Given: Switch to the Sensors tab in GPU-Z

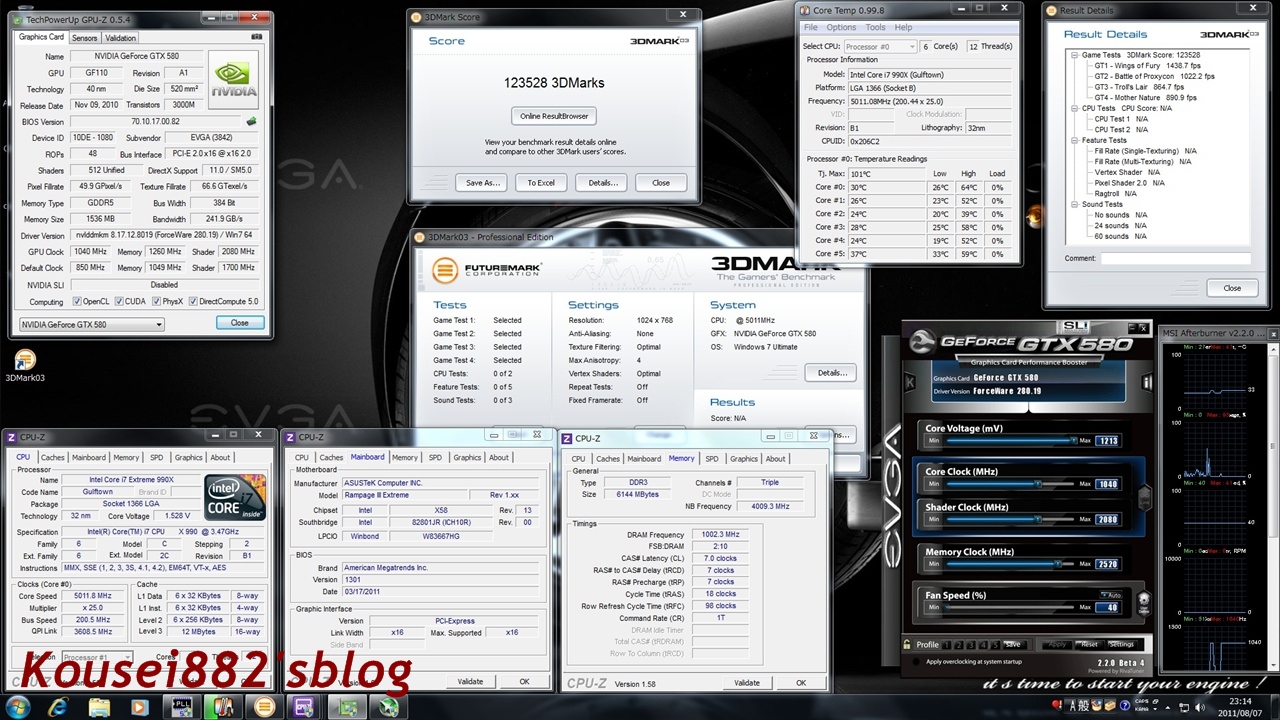Looking at the screenshot, I should tap(84, 38).
